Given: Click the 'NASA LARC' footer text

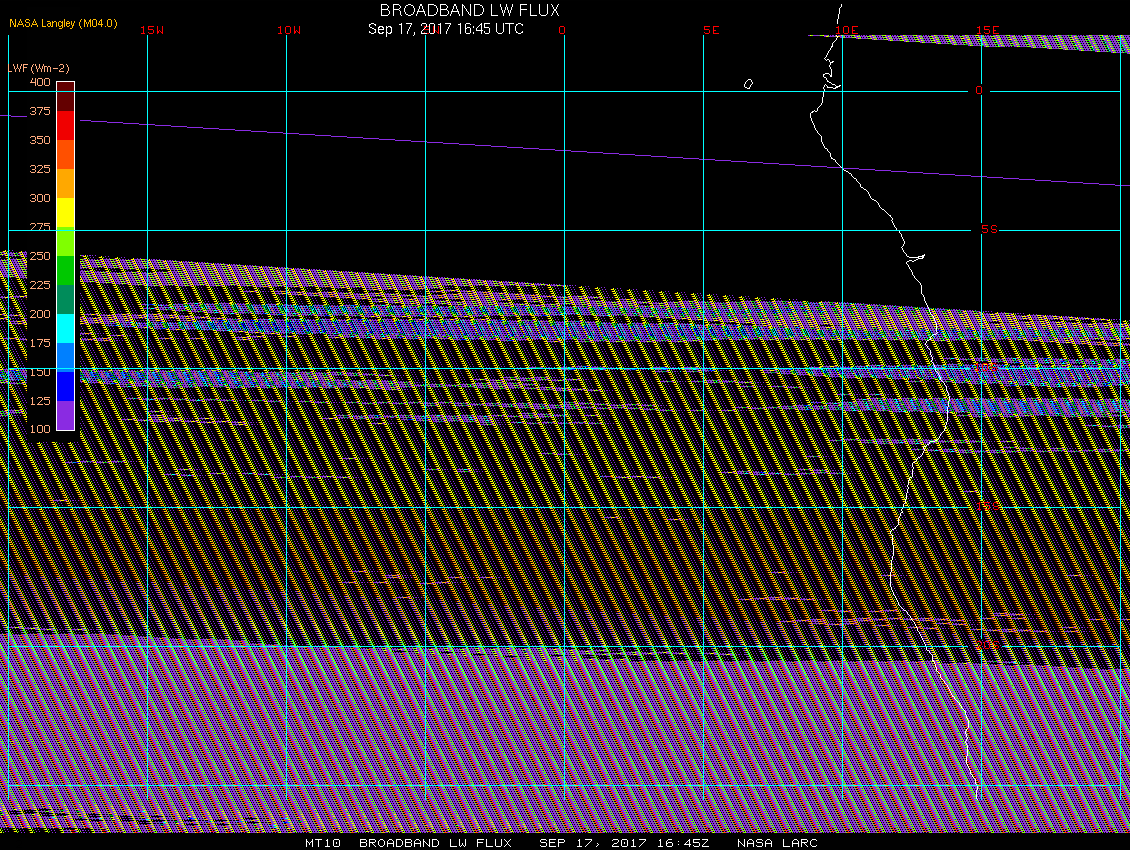Looking at the screenshot, I should tap(777, 843).
